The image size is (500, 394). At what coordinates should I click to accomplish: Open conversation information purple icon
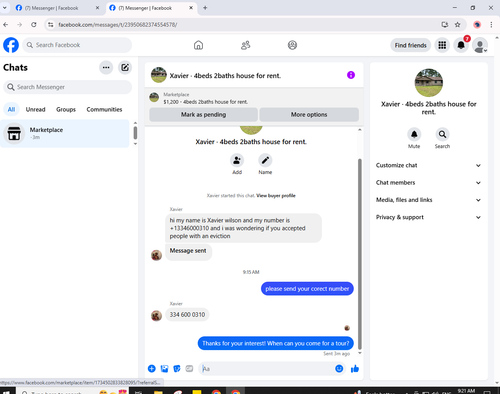coord(351,75)
